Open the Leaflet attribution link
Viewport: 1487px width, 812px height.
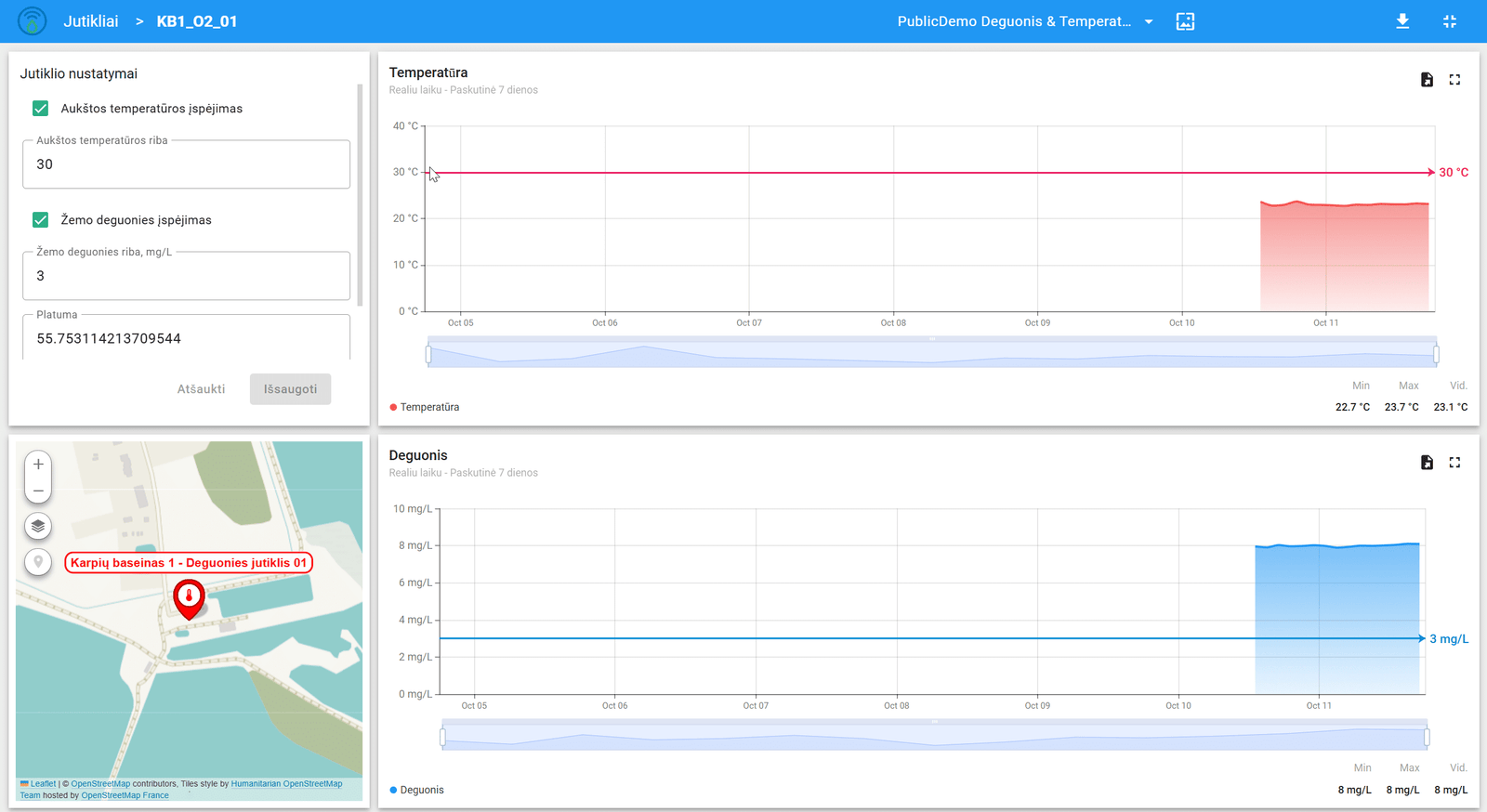pyautogui.click(x=43, y=784)
